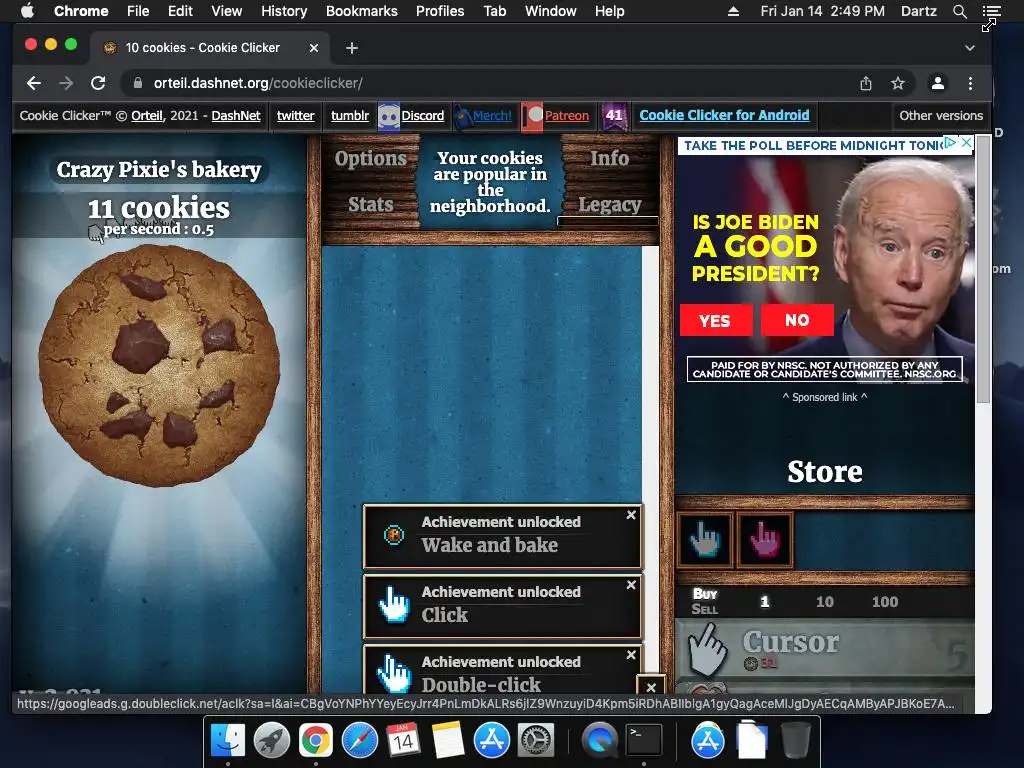1024x768 pixels.
Task: Share this page icon in address bar
Action: pyautogui.click(x=866, y=83)
